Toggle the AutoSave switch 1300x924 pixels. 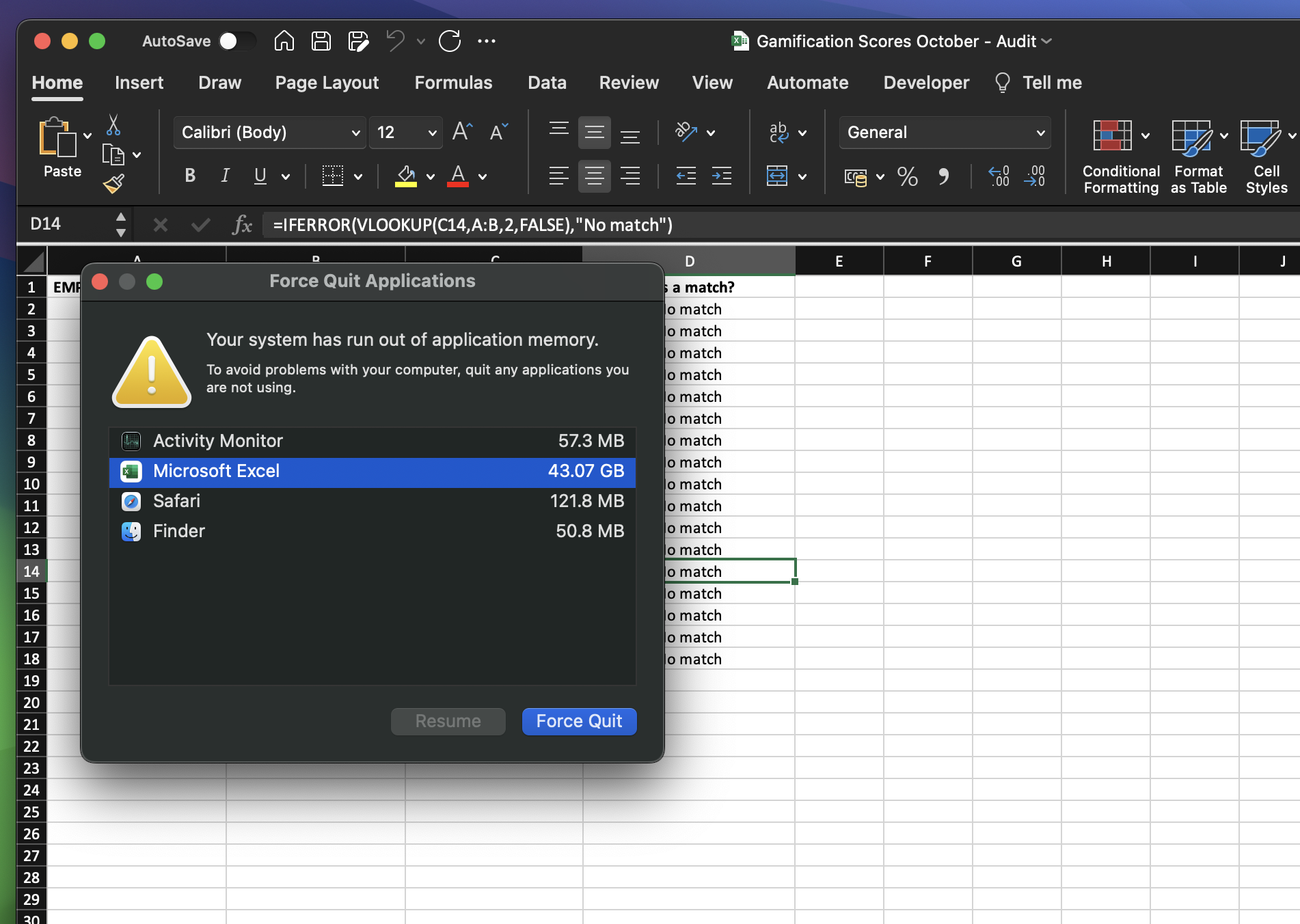coord(236,41)
